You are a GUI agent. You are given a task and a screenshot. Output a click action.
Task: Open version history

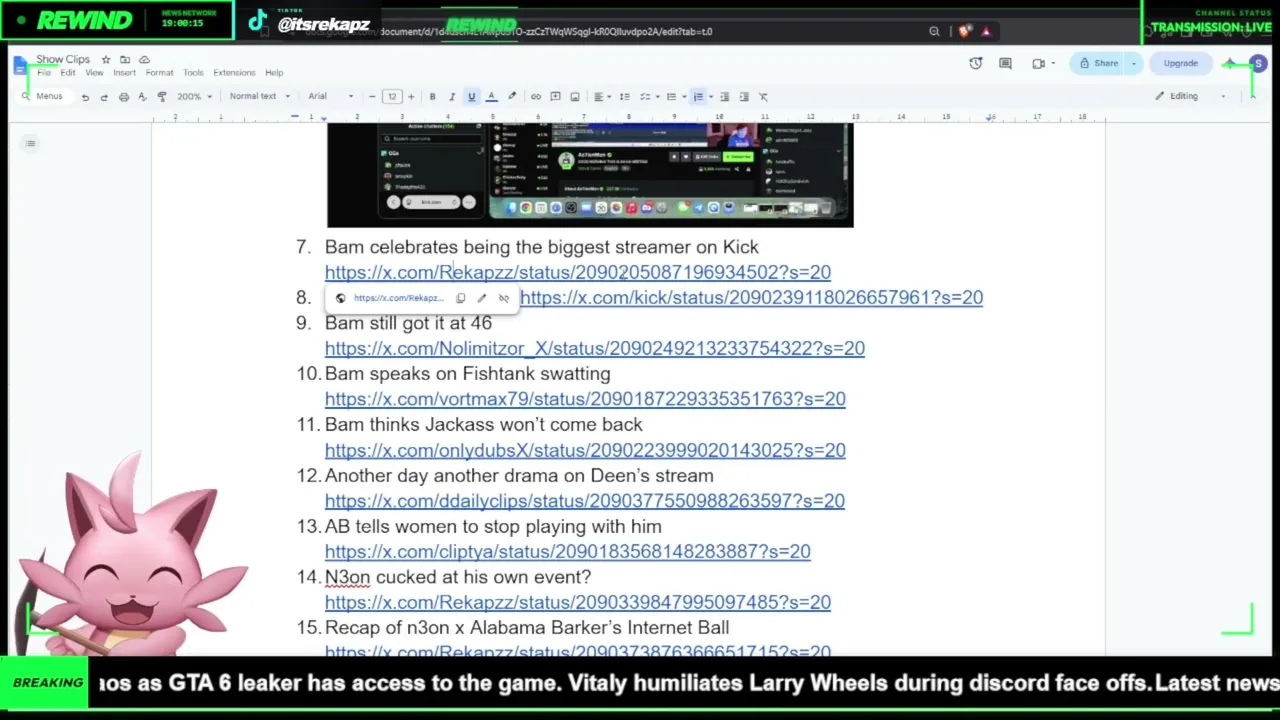pos(976,64)
